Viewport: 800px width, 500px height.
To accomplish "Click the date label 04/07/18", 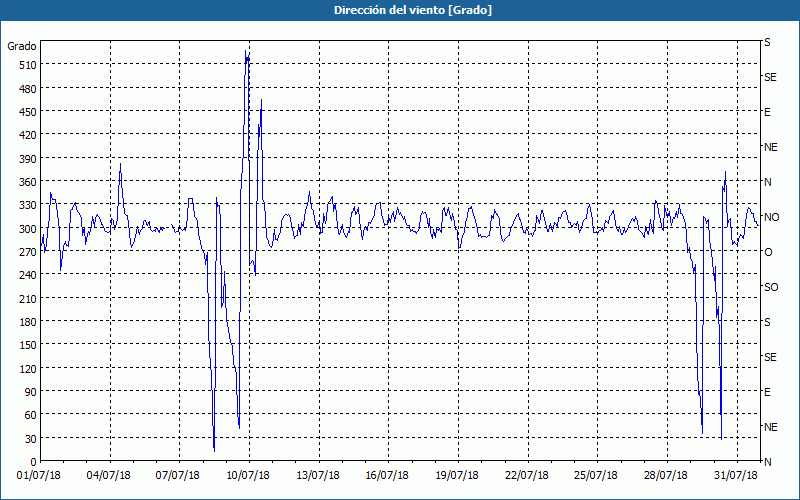I will coord(108,476).
